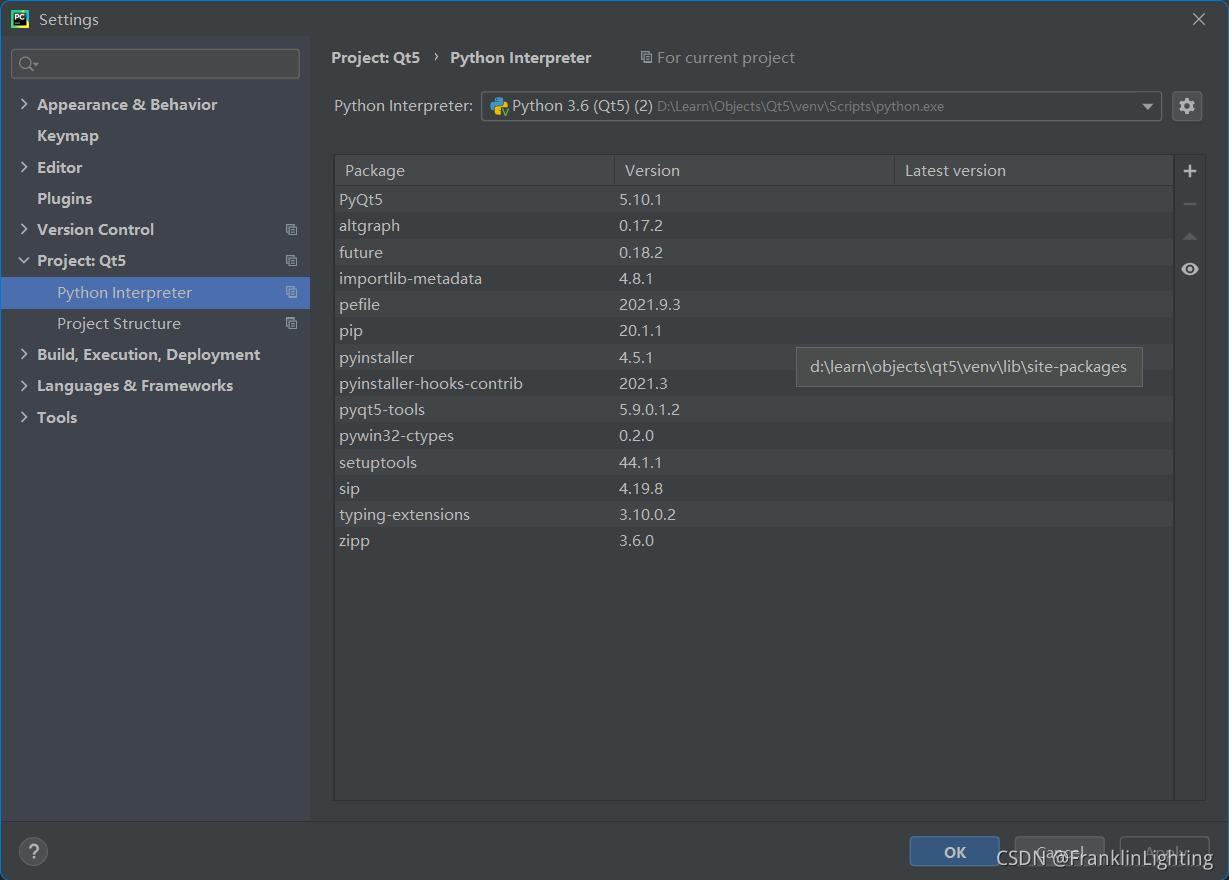
Task: Click Latest version column header
Action: coord(1033,171)
